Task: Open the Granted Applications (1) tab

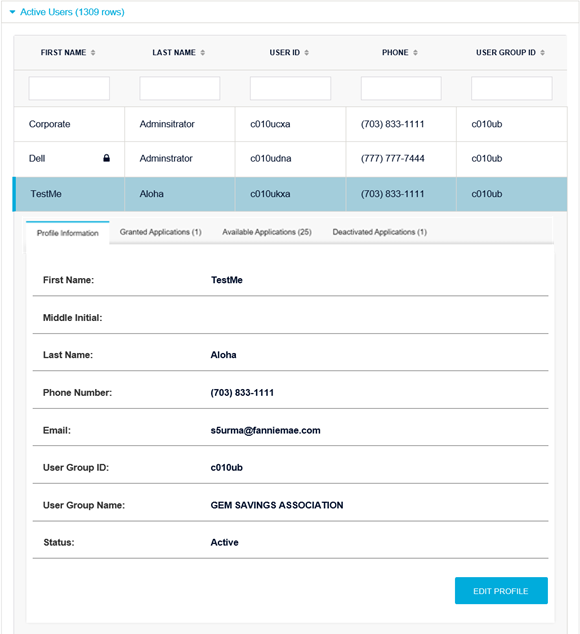Action: click(x=161, y=232)
